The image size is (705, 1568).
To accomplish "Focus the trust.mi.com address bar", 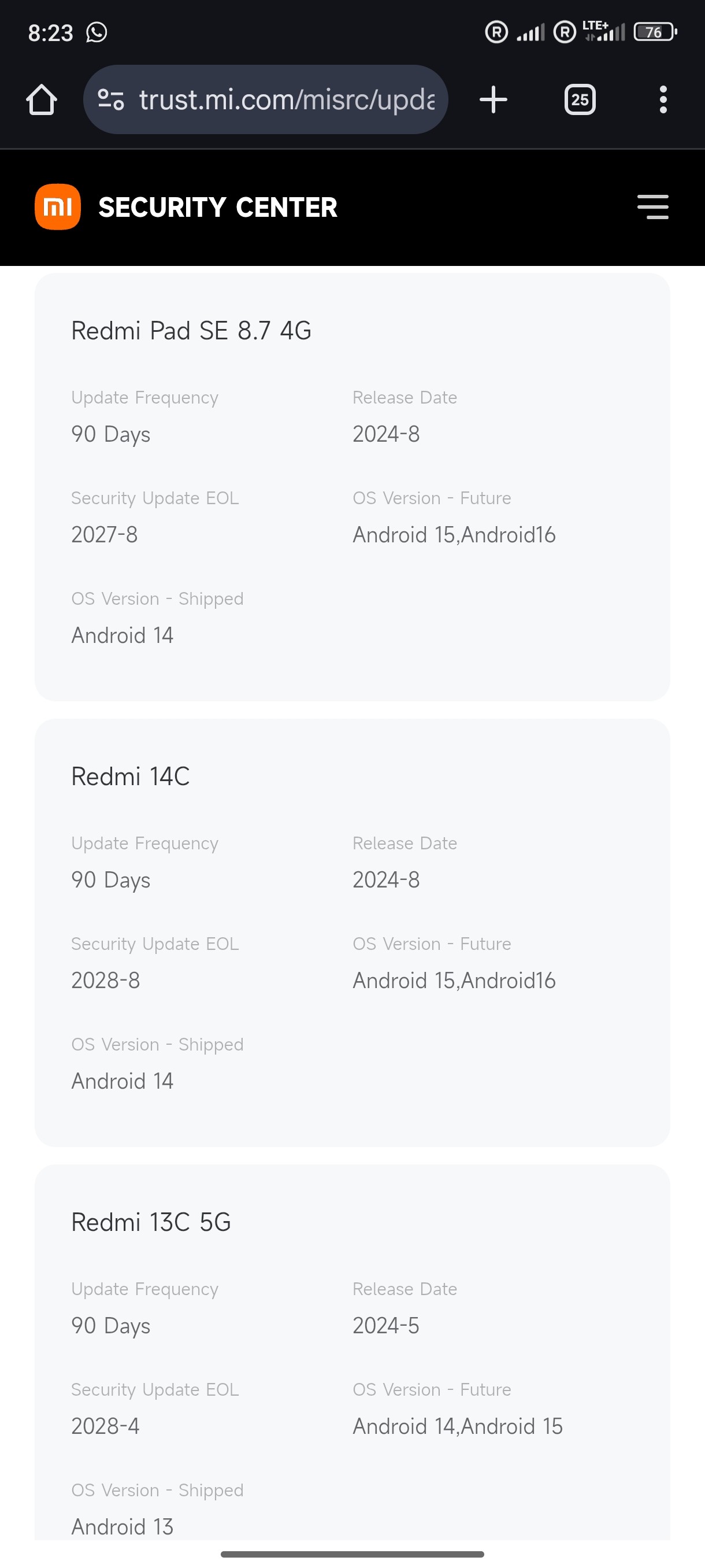I will (x=286, y=99).
